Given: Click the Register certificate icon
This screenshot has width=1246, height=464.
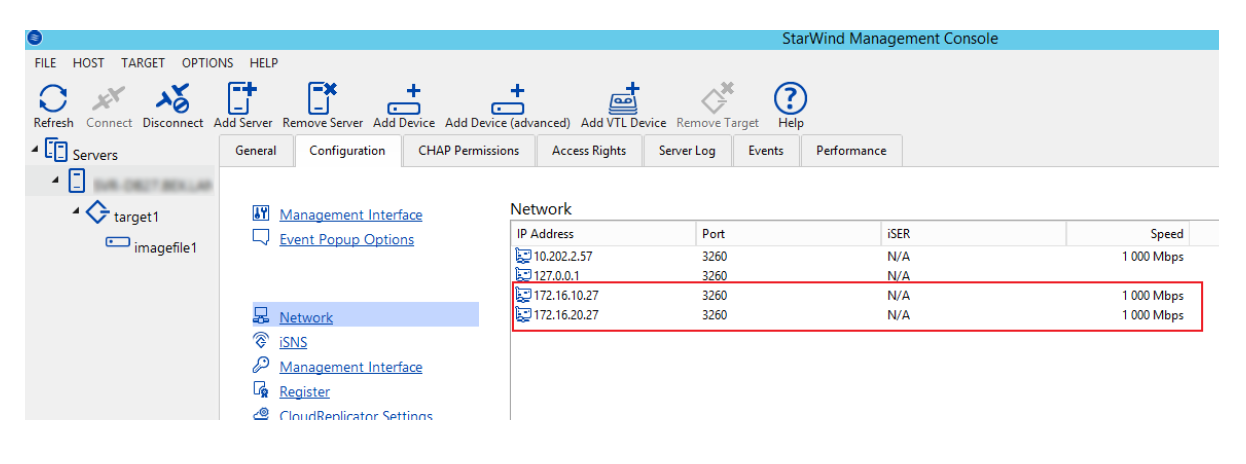Looking at the screenshot, I should 262,391.
